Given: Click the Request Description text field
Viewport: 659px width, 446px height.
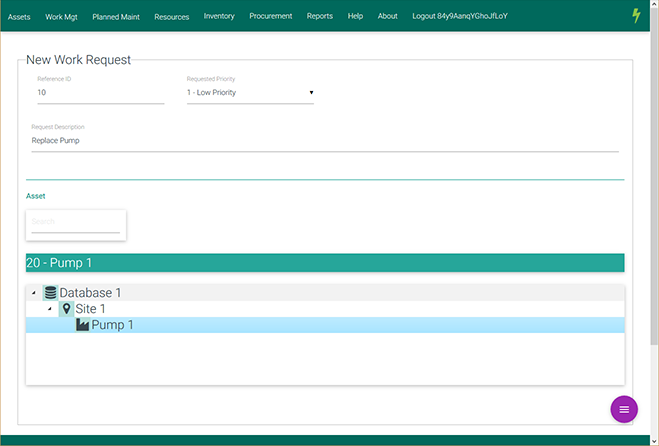Looking at the screenshot, I should click(325, 141).
